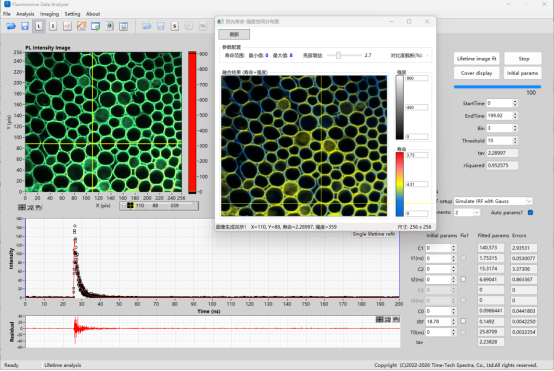Click the Cover display button

pos(476,73)
